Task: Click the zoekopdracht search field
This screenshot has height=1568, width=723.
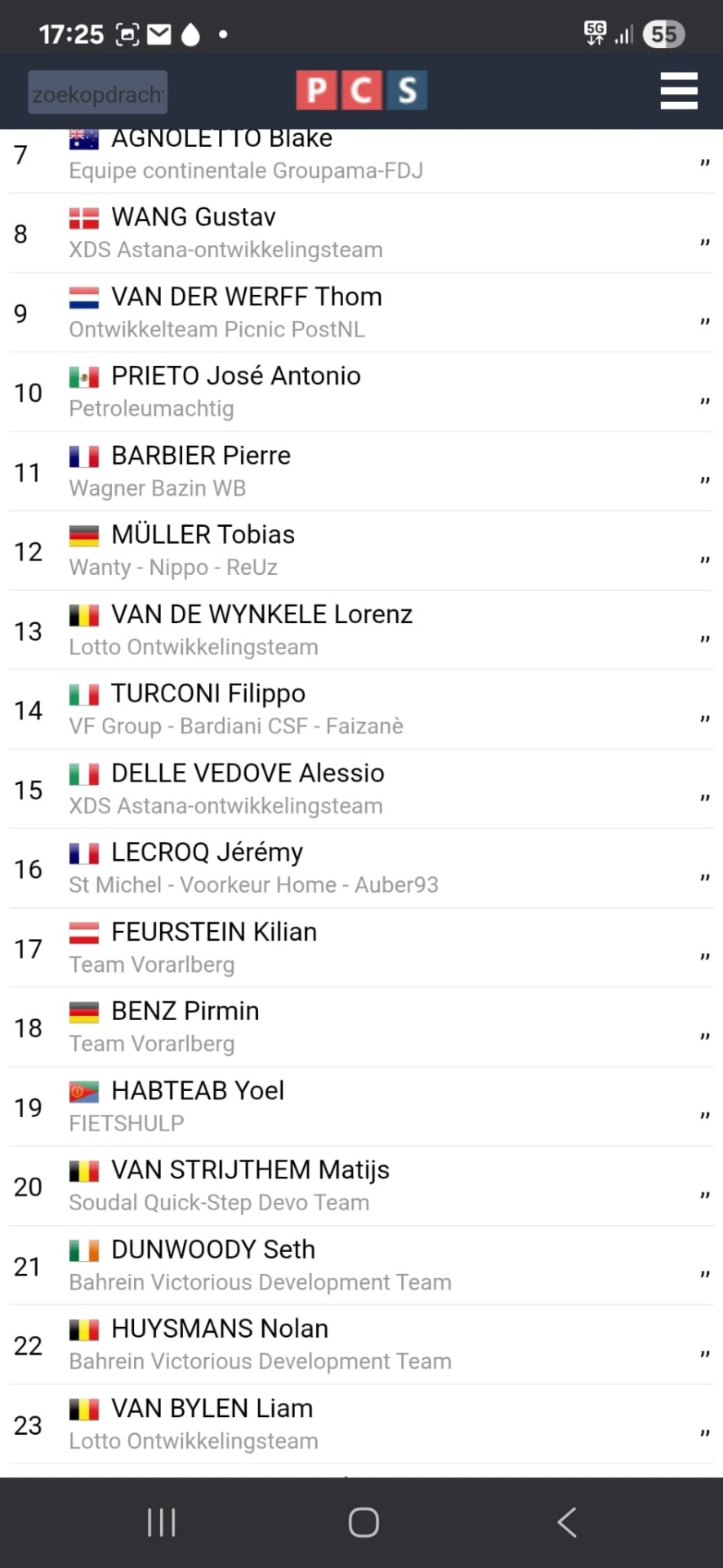Action: point(98,92)
